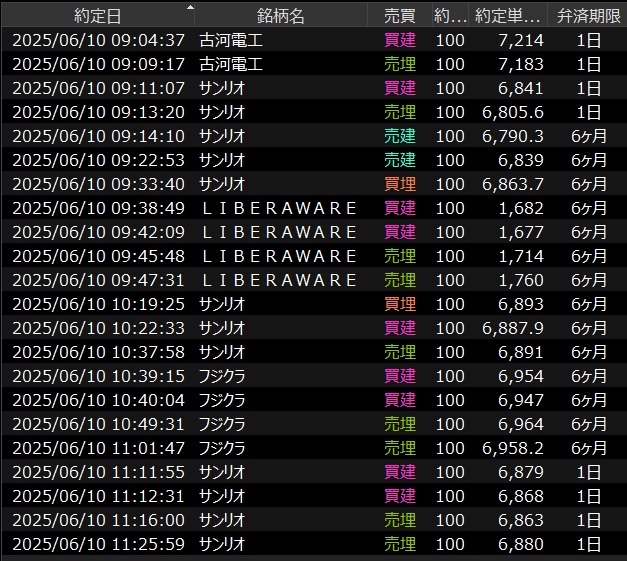Viewport: 627px width, 561px height.
Task: Click price 1,760 cell
Action: point(521,280)
